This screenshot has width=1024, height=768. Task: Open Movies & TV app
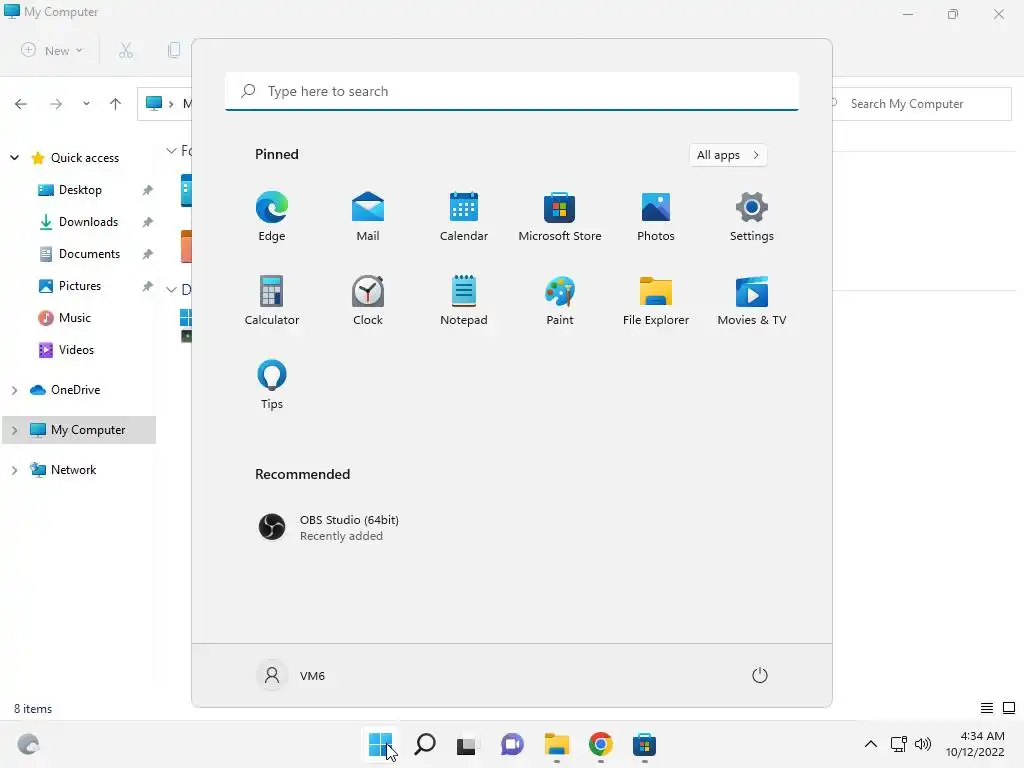click(x=752, y=300)
